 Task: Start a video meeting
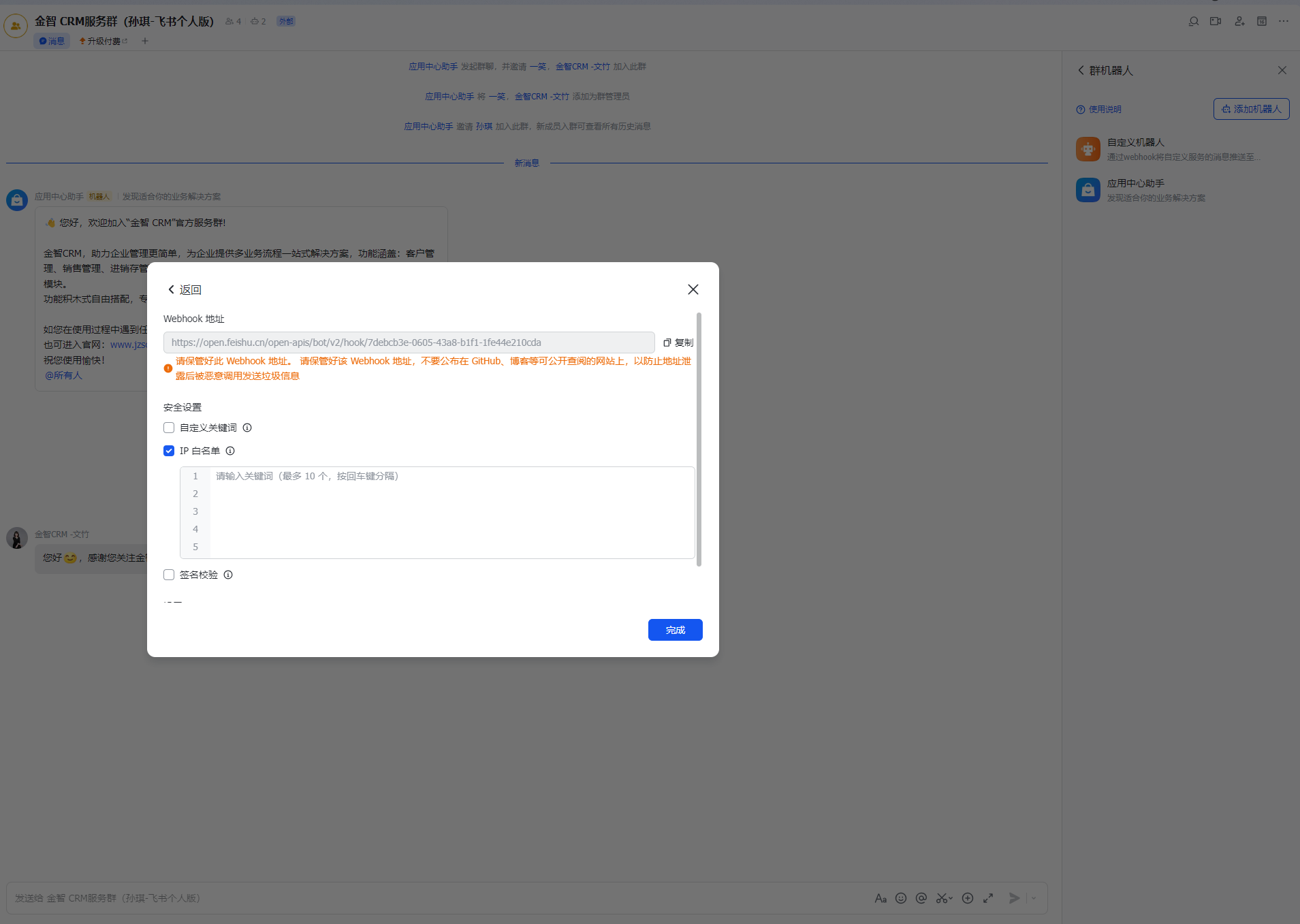pyautogui.click(x=1216, y=22)
